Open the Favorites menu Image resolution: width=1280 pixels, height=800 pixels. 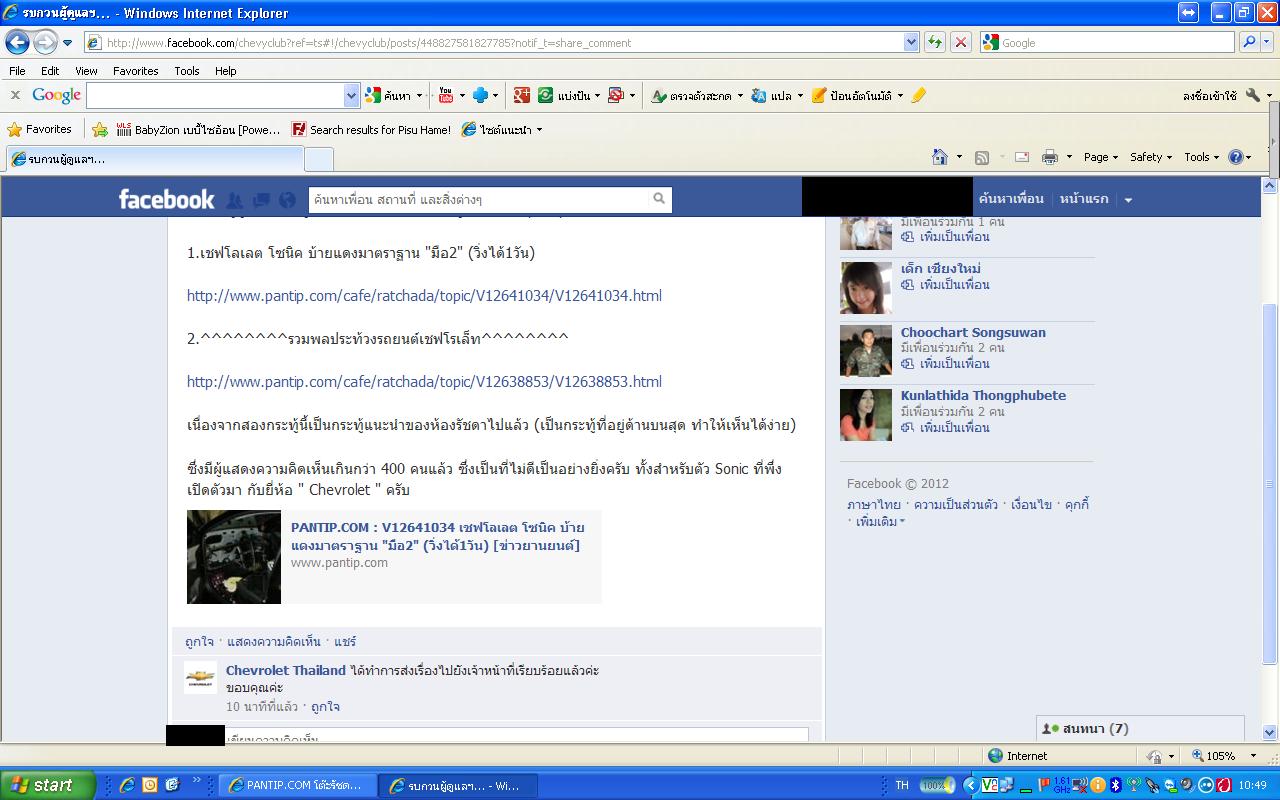point(135,71)
